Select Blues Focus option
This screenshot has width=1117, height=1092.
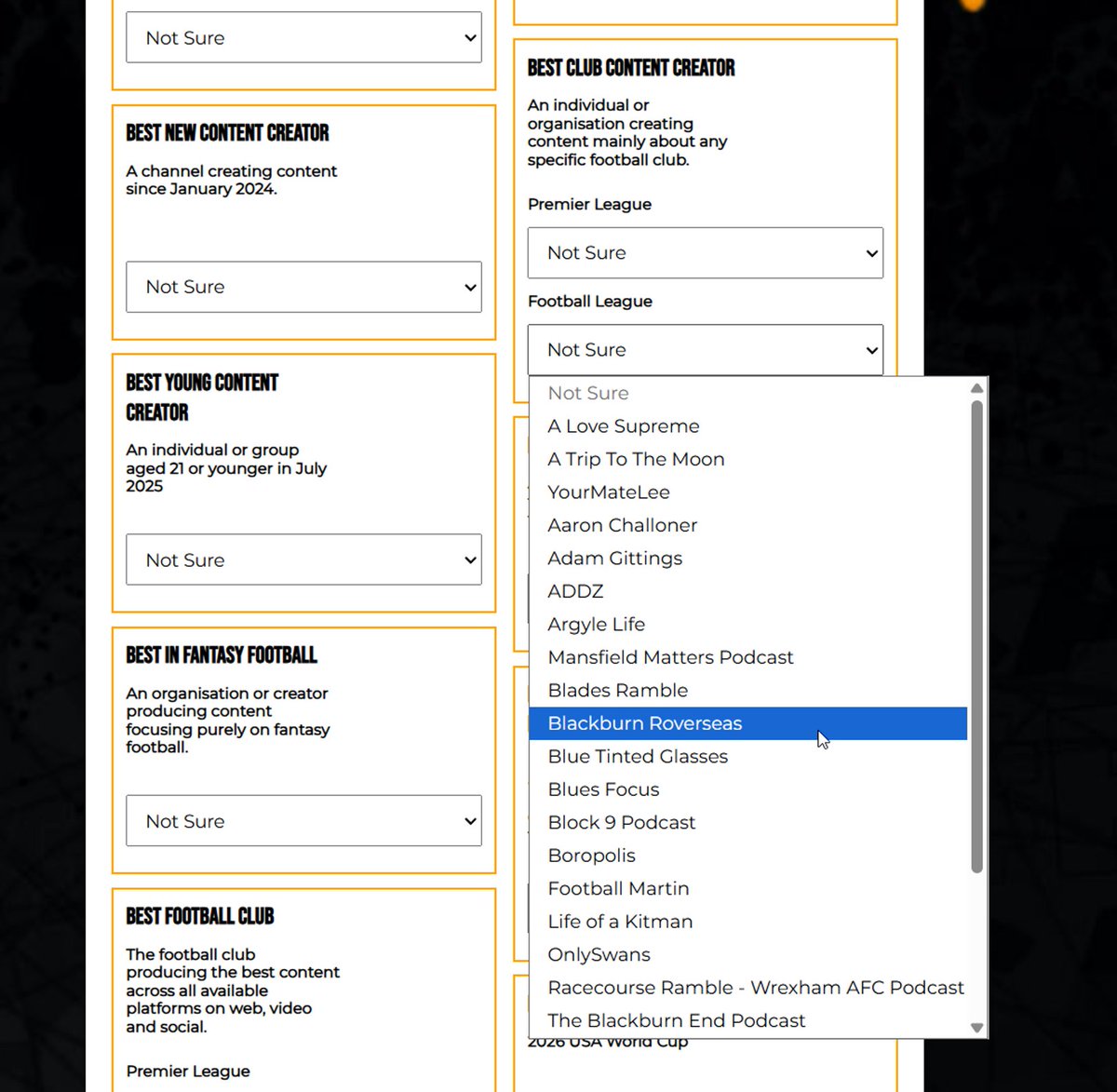[x=748, y=789]
